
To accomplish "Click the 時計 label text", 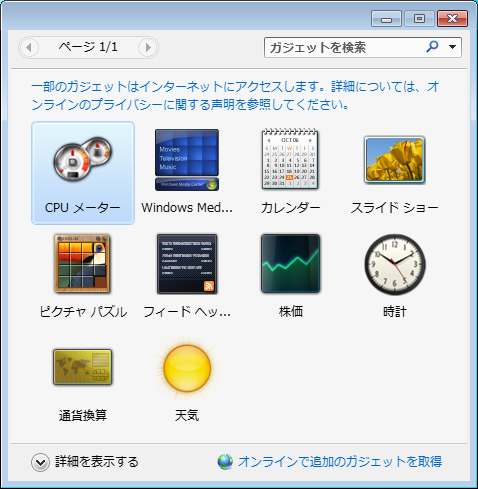I will tap(395, 312).
